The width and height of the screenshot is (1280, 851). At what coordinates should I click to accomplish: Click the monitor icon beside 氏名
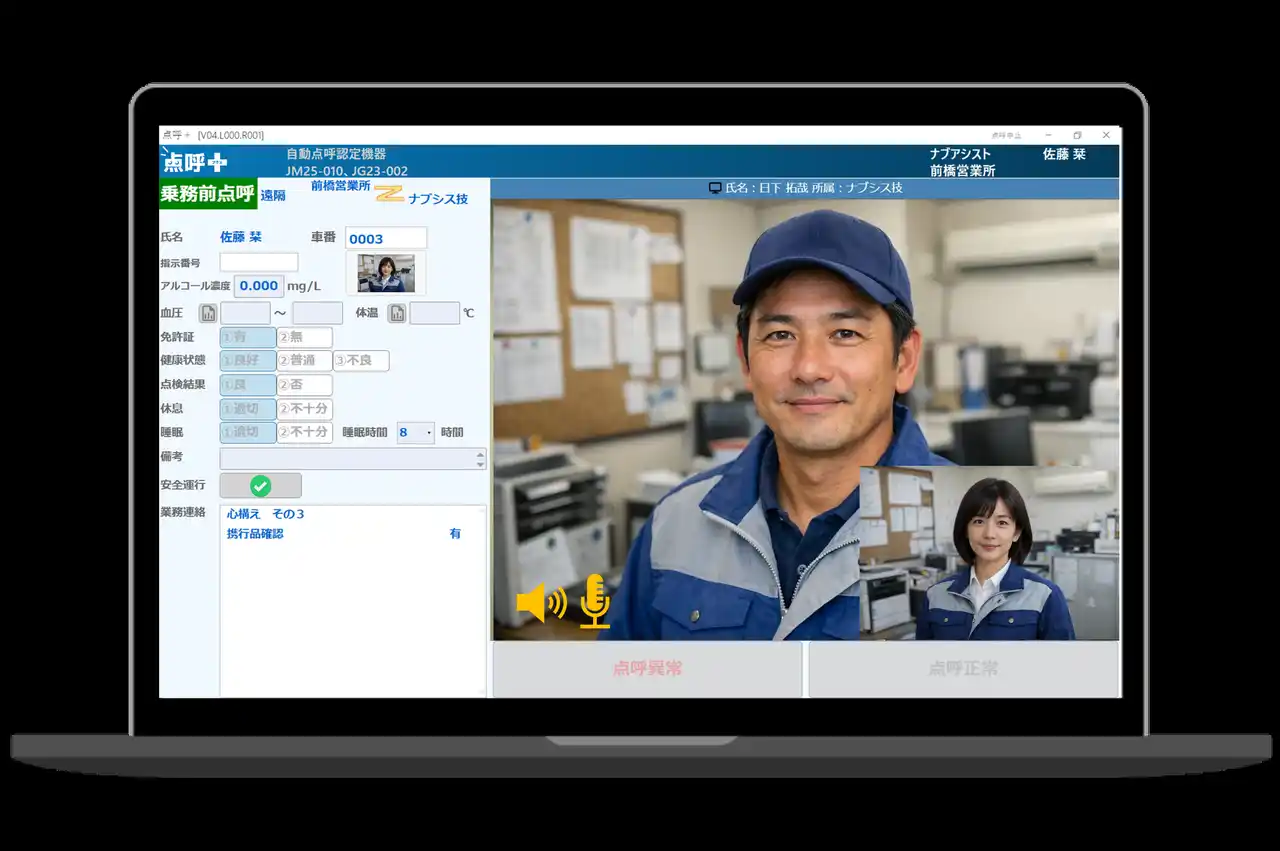point(715,188)
